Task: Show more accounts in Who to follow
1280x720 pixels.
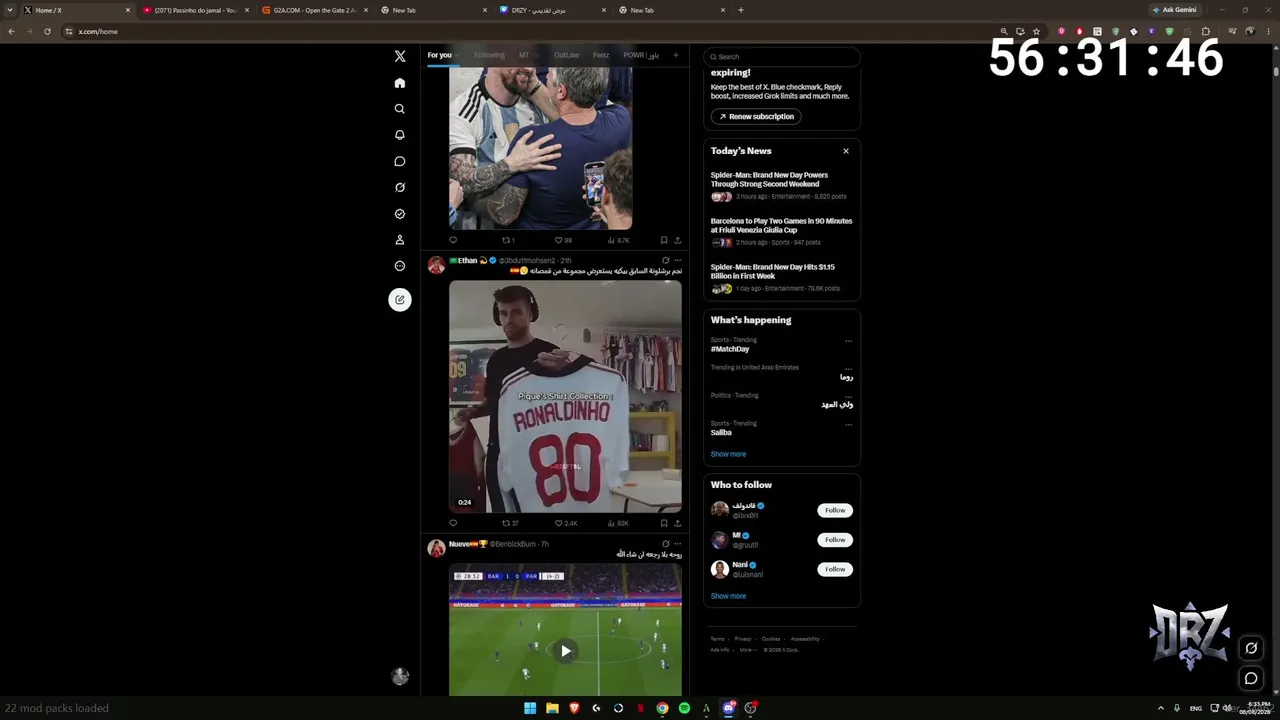Action: tap(728, 596)
